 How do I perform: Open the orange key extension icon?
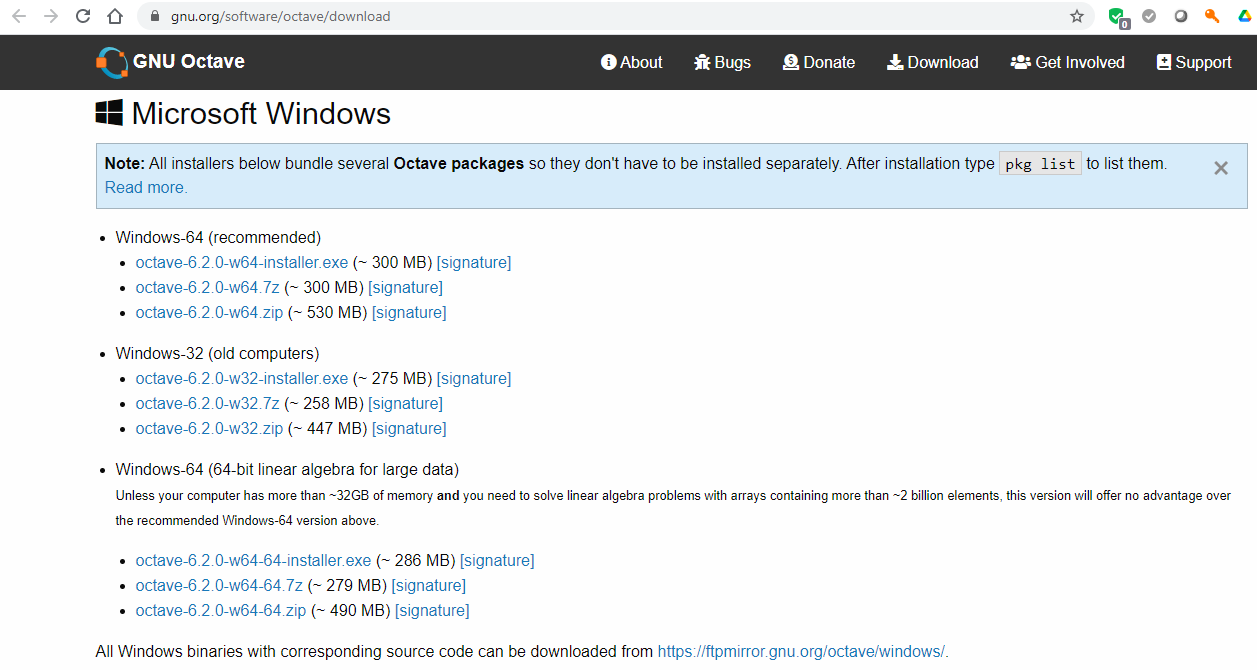[x=1212, y=16]
